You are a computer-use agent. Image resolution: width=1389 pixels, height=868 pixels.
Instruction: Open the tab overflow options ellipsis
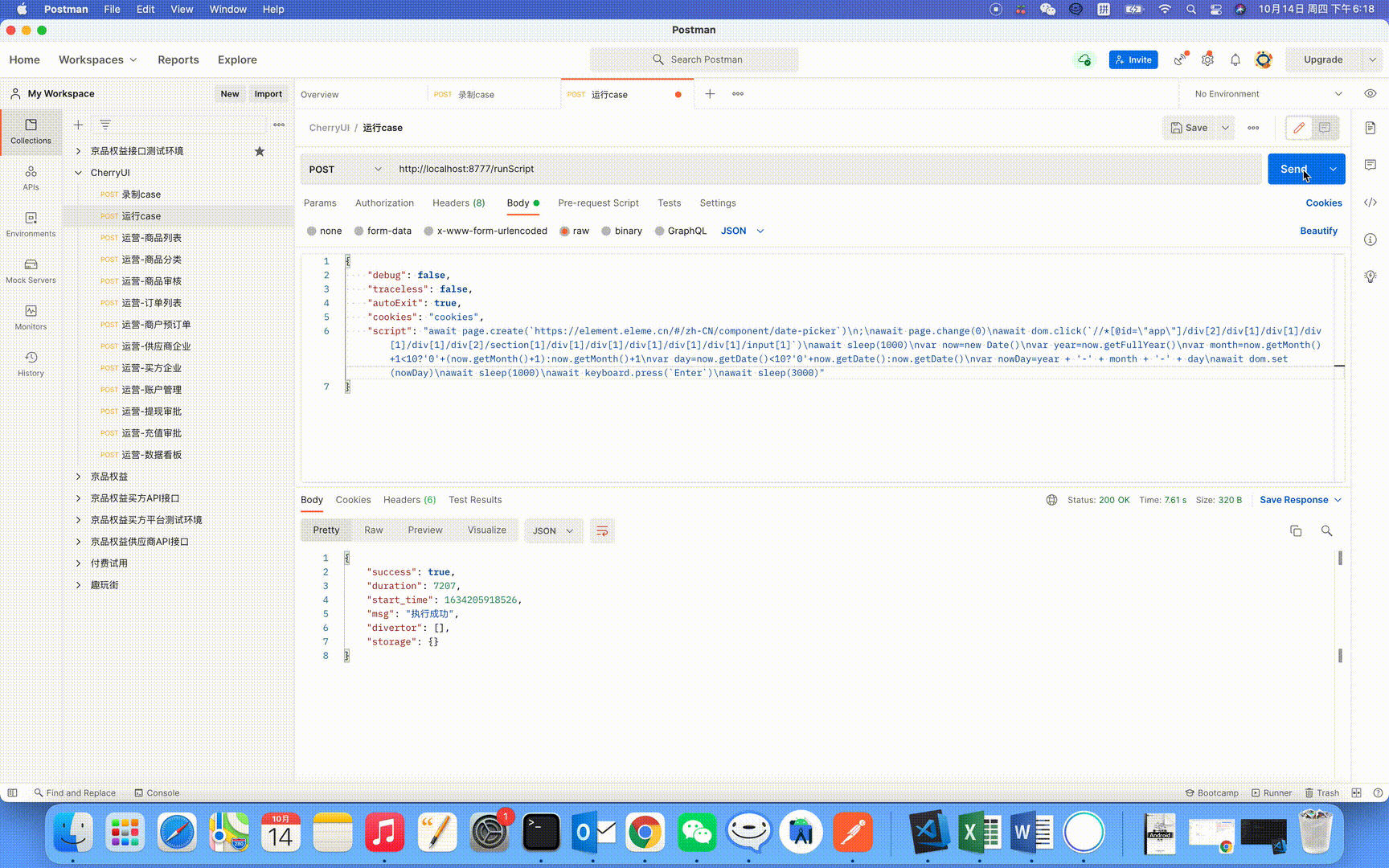738,94
